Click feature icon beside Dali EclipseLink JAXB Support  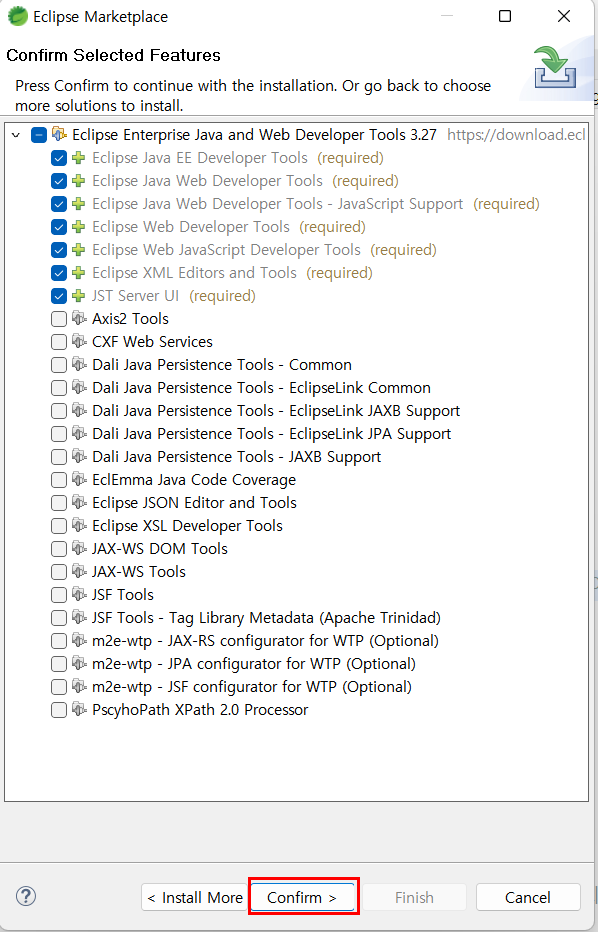(x=79, y=410)
